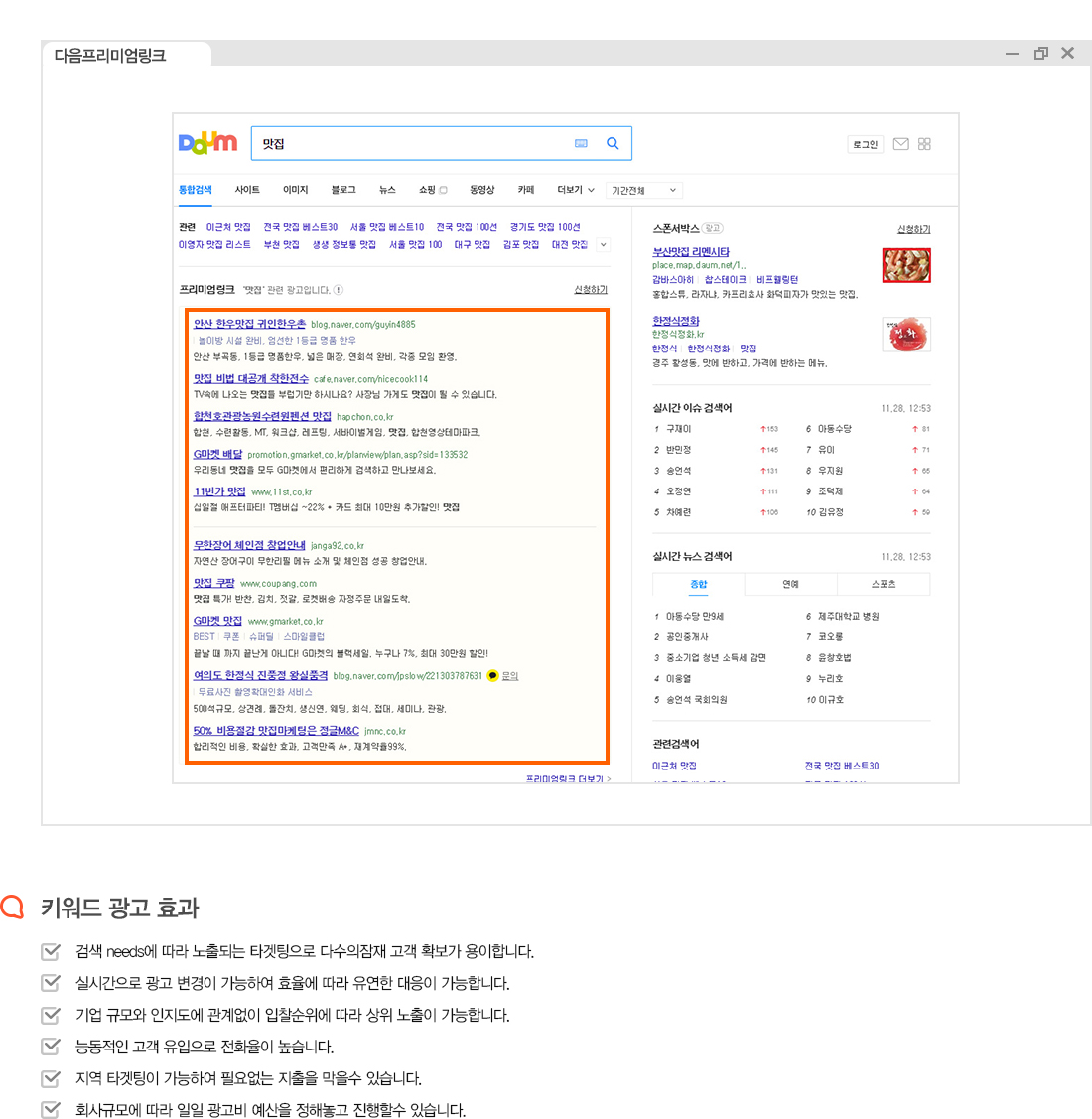Image resolution: width=1092 pixels, height=1119 pixels.
Task: Click the 찹스테이크 sublink
Action: pos(725,280)
